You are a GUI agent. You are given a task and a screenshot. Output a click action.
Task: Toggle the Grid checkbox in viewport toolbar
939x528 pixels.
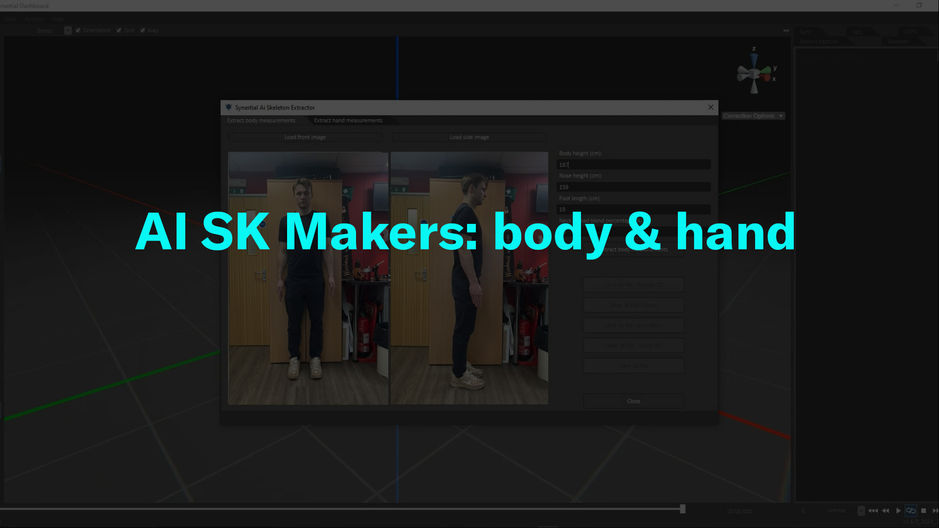119,30
